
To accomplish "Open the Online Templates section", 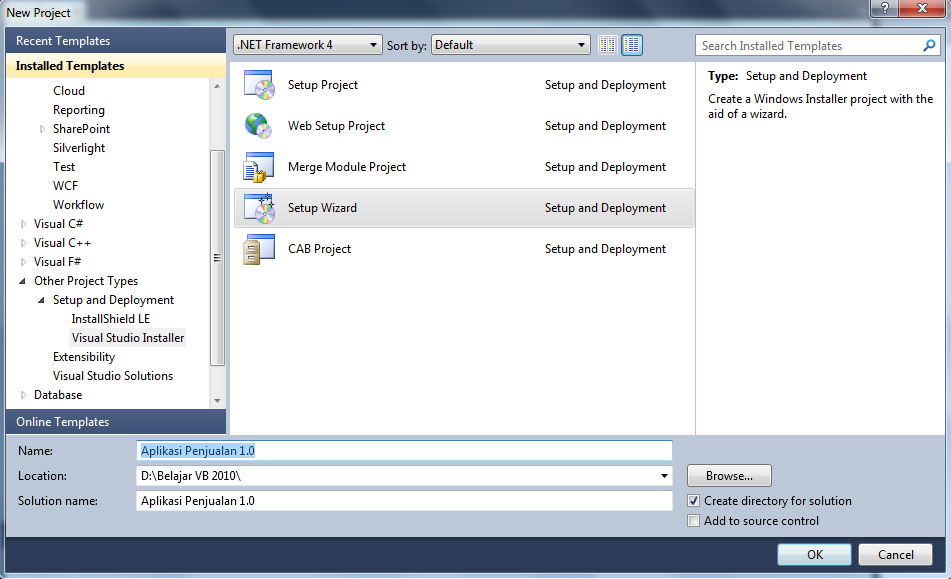I will [116, 421].
